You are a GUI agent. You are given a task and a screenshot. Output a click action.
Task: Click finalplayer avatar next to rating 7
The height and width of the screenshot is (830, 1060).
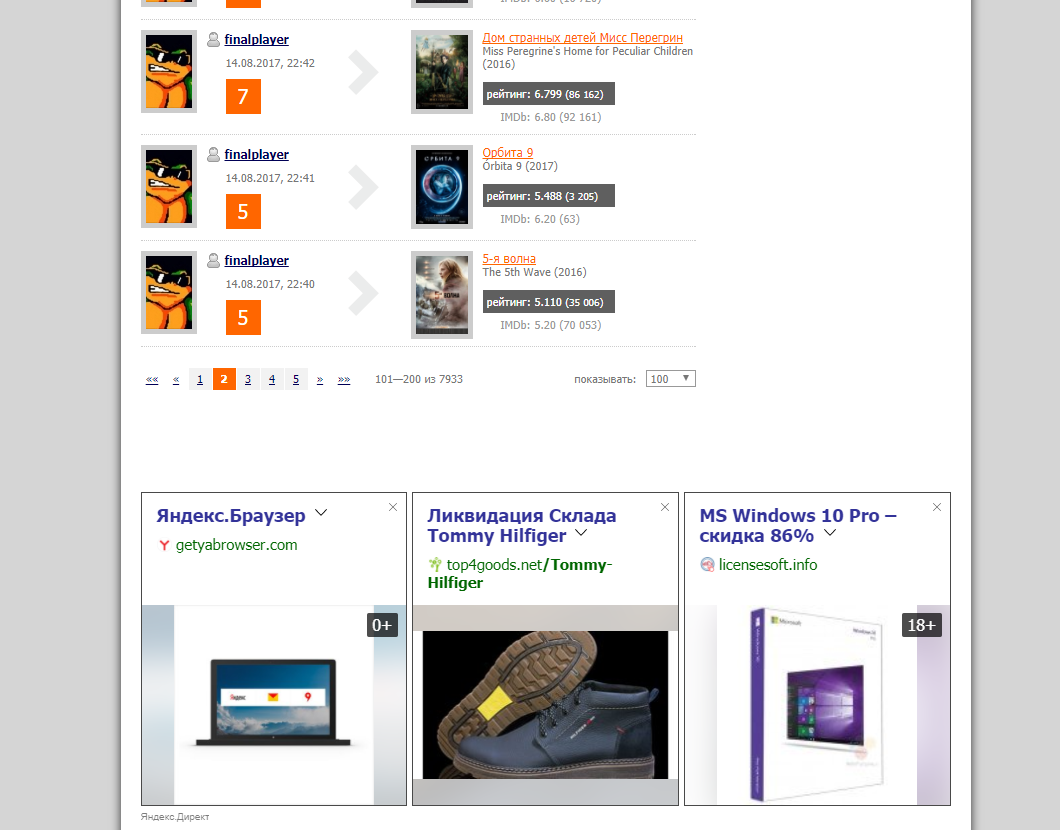point(169,72)
